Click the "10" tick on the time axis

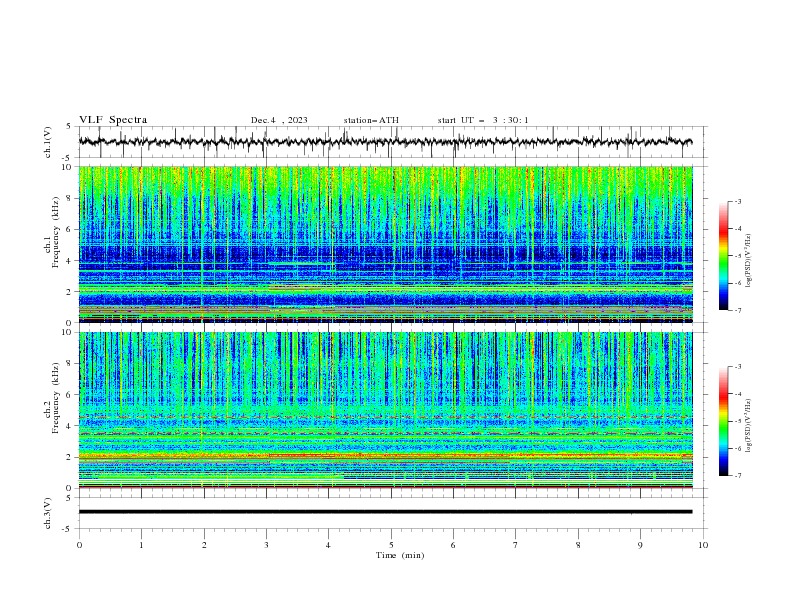703,545
